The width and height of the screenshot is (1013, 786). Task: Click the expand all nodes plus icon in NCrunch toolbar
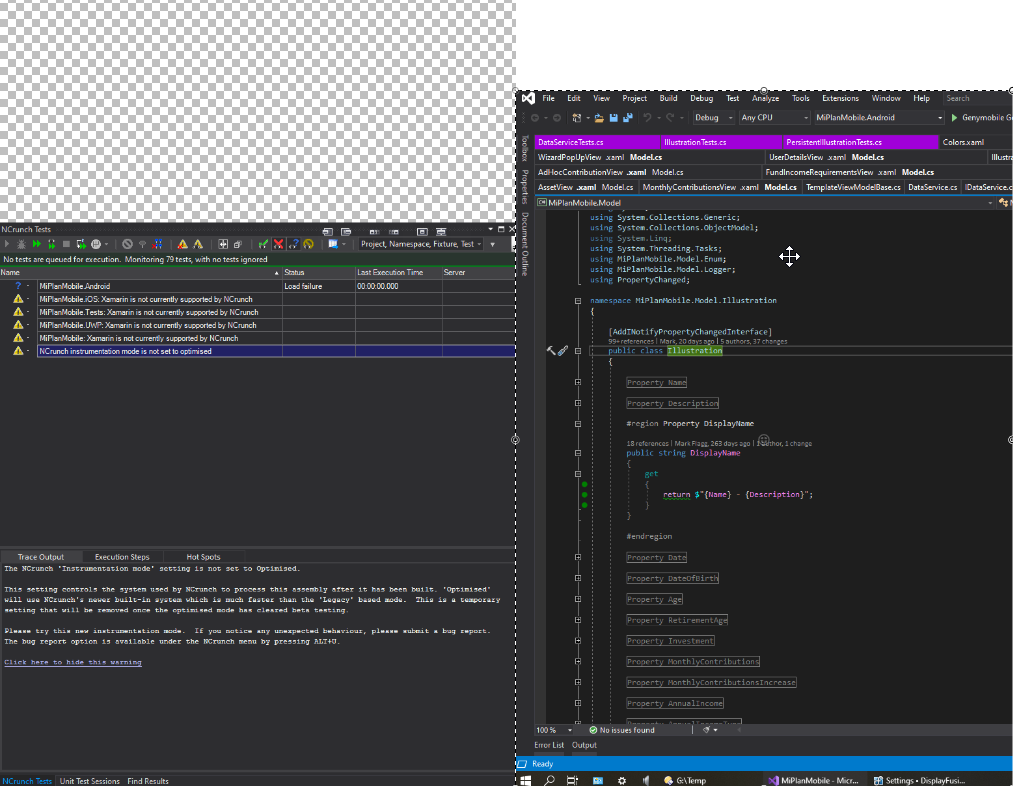[x=223, y=244]
